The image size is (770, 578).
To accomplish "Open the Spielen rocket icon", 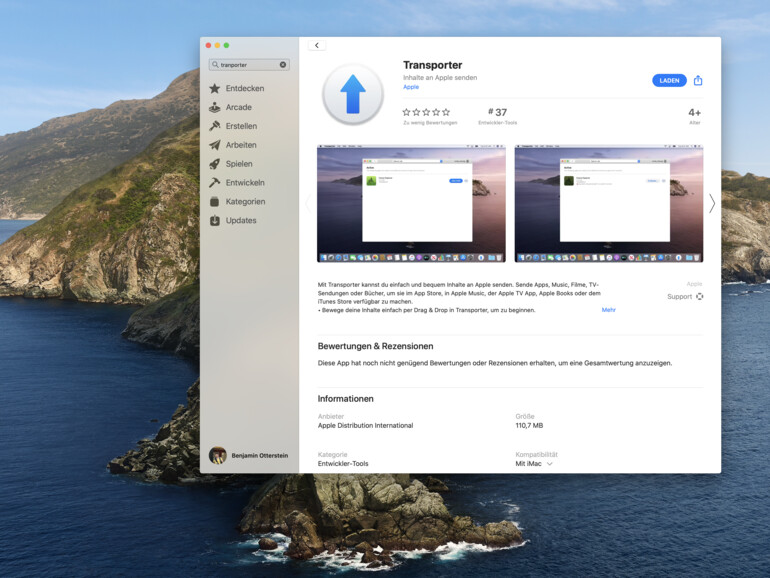I will [x=215, y=164].
